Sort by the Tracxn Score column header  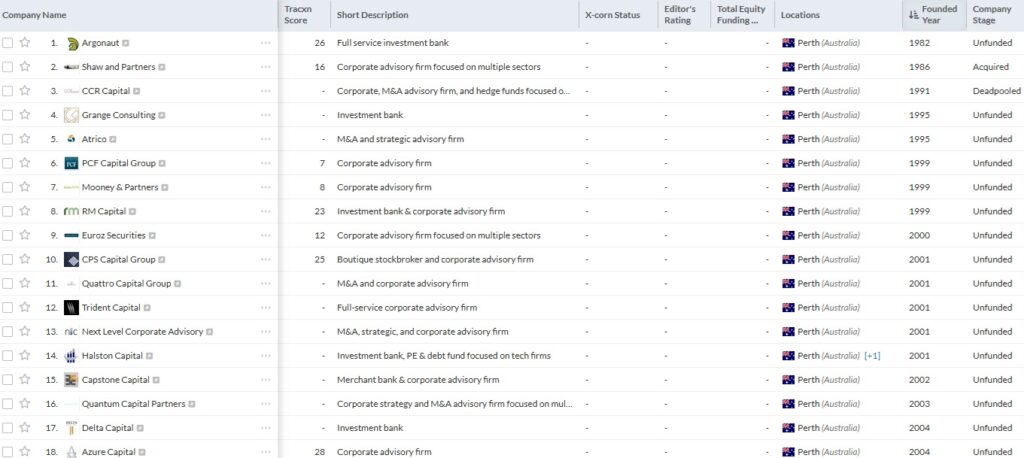297,15
